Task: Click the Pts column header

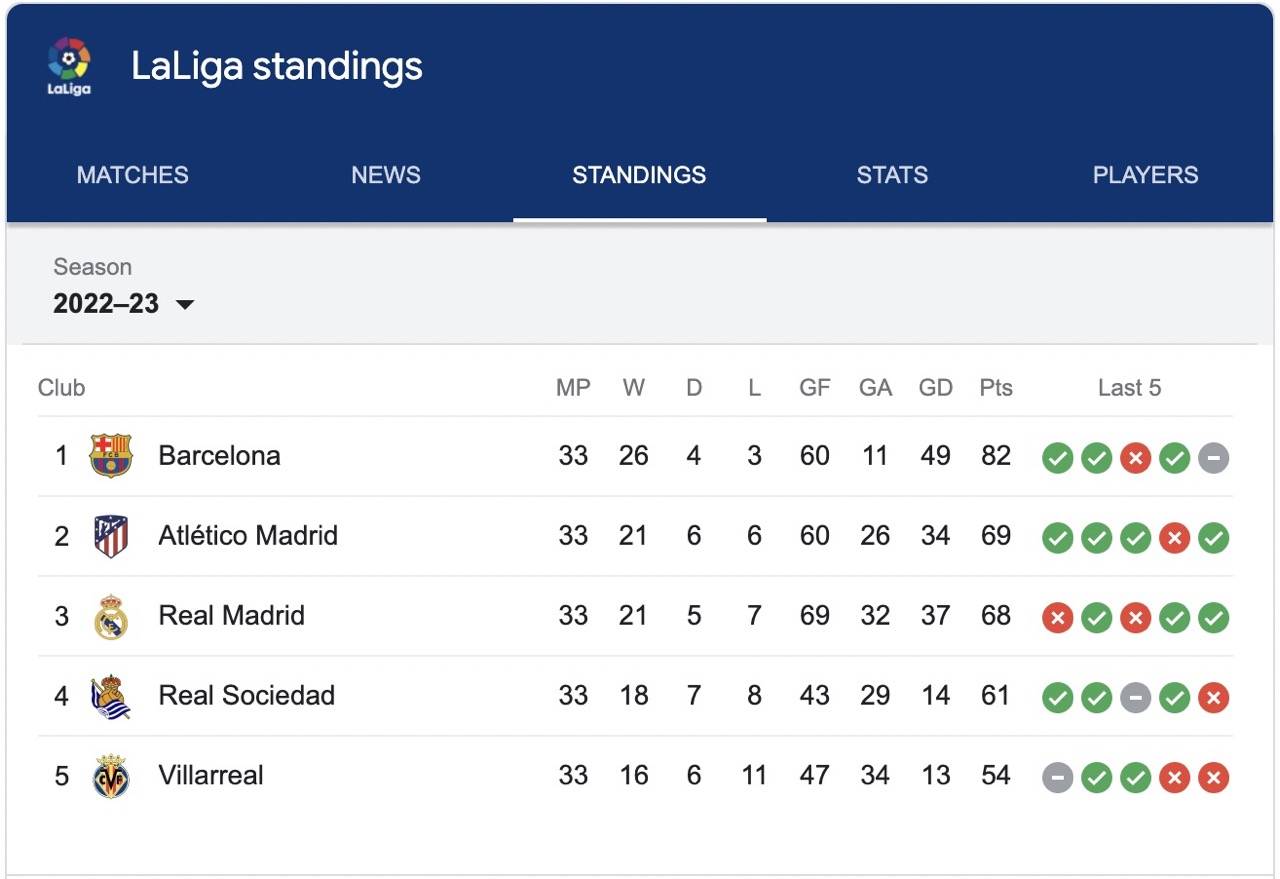Action: coord(996,388)
